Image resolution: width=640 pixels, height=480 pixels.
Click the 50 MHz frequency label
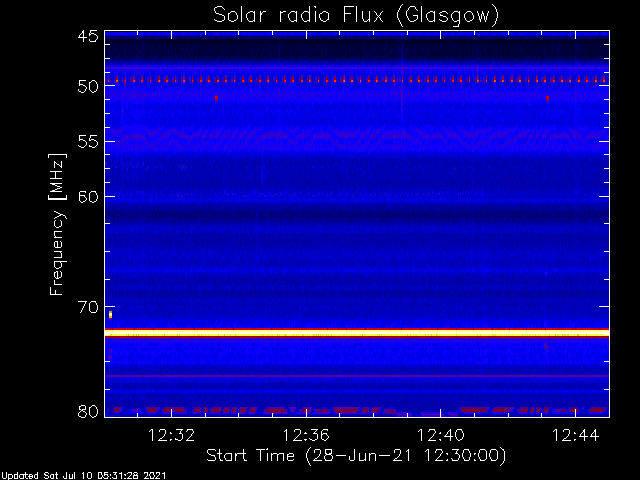88,87
